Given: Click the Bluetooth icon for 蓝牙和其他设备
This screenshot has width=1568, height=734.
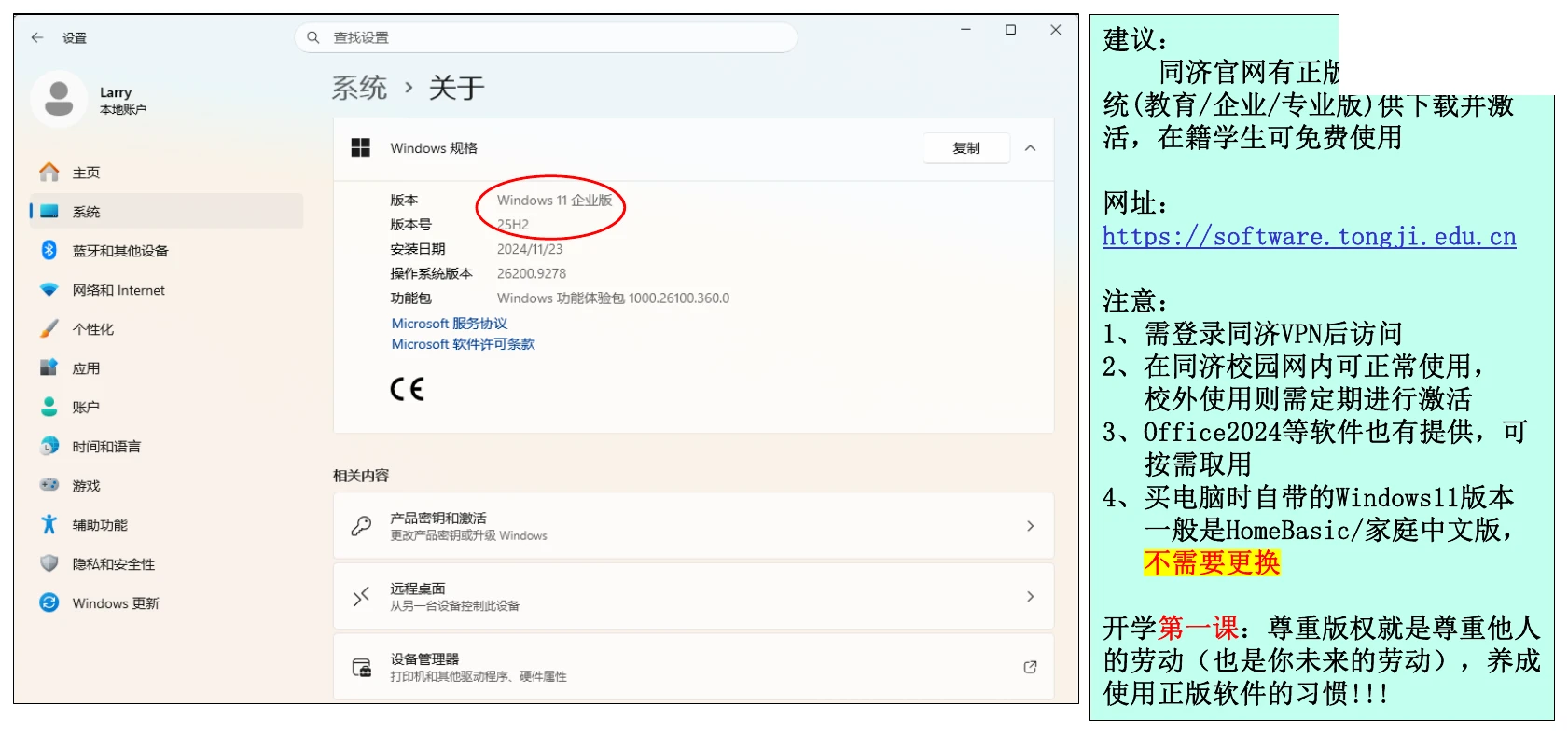Looking at the screenshot, I should click(x=49, y=250).
